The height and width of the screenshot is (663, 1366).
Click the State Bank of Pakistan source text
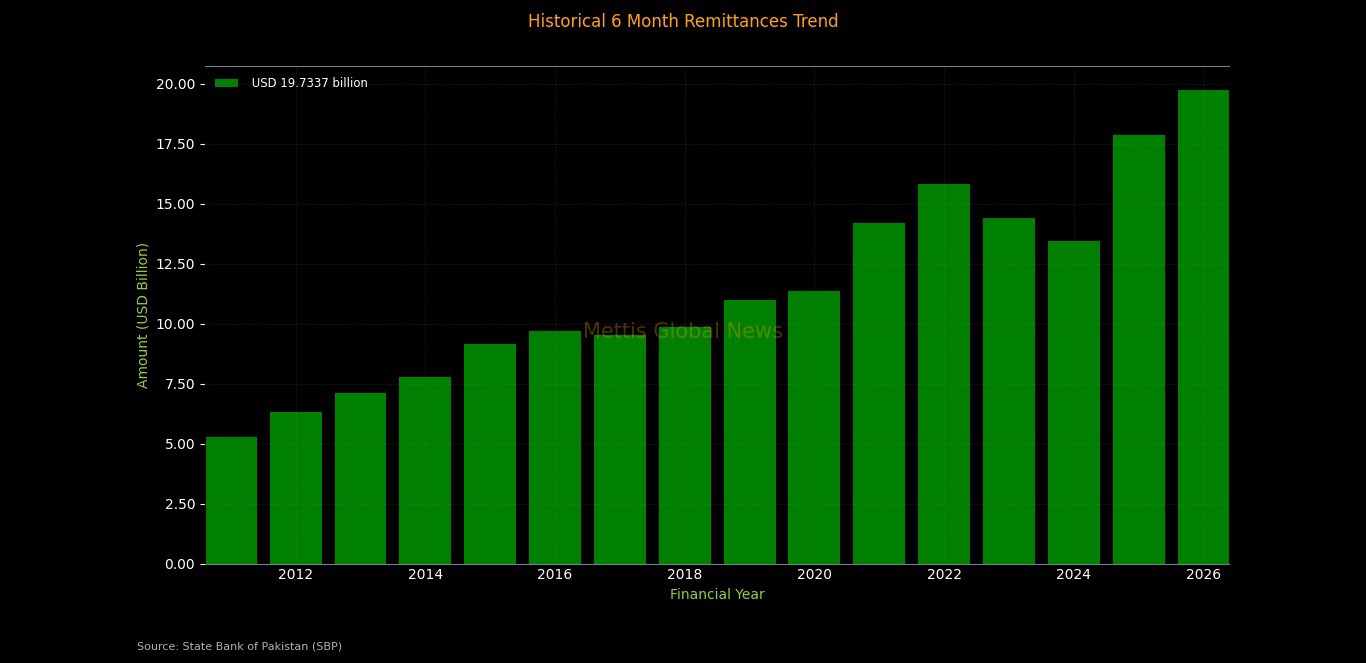coord(239,646)
